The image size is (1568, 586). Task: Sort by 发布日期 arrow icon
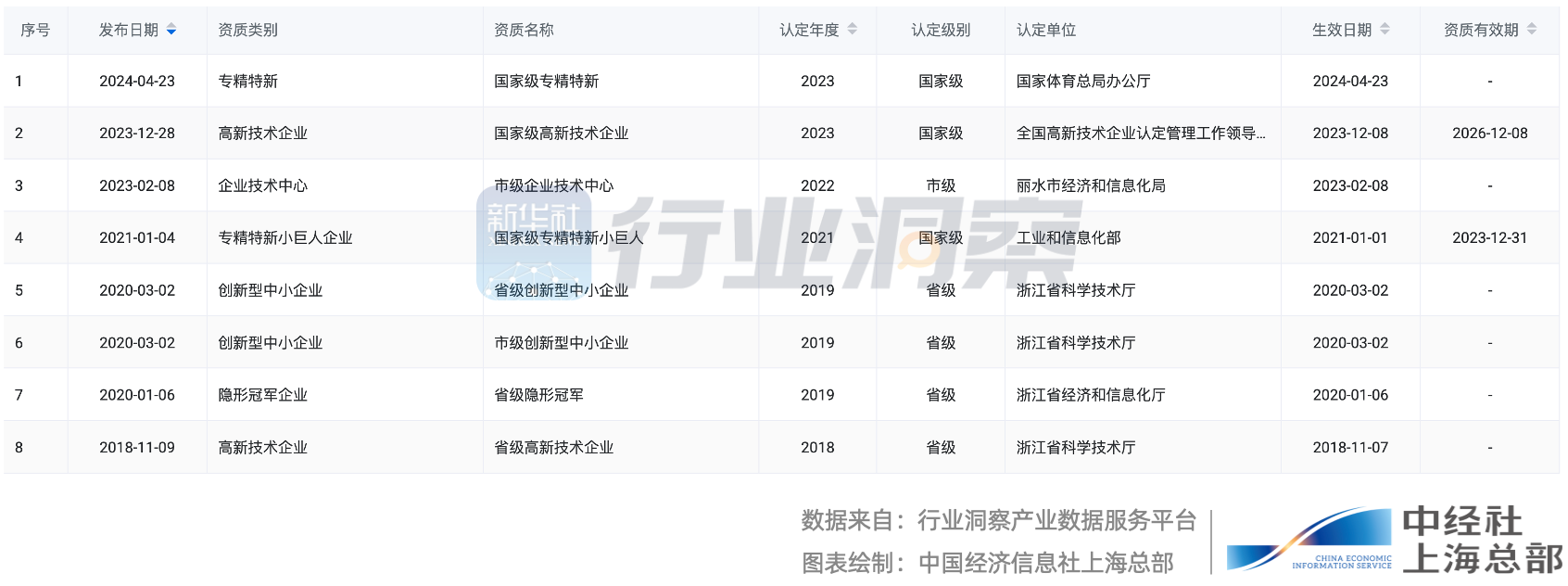click(171, 30)
